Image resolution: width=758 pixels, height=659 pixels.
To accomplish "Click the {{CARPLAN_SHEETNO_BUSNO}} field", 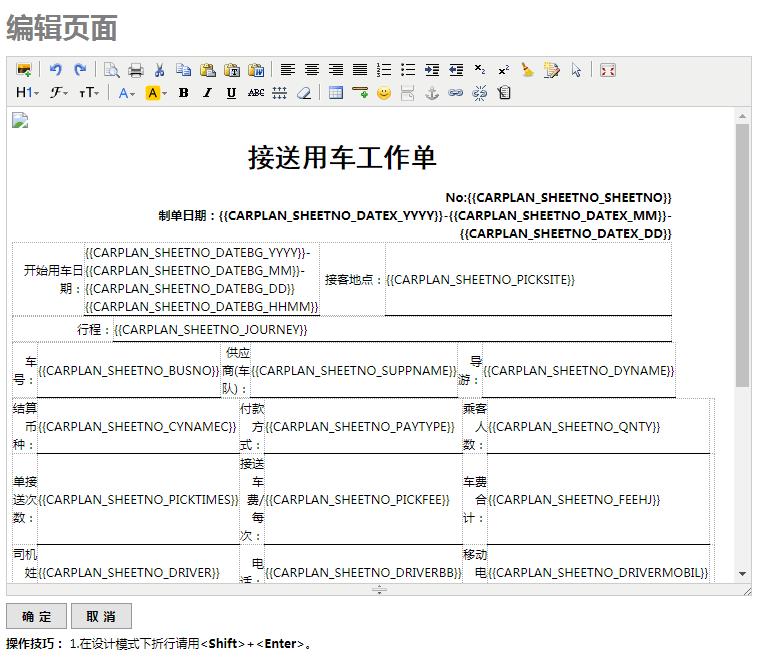I will coord(129,371).
